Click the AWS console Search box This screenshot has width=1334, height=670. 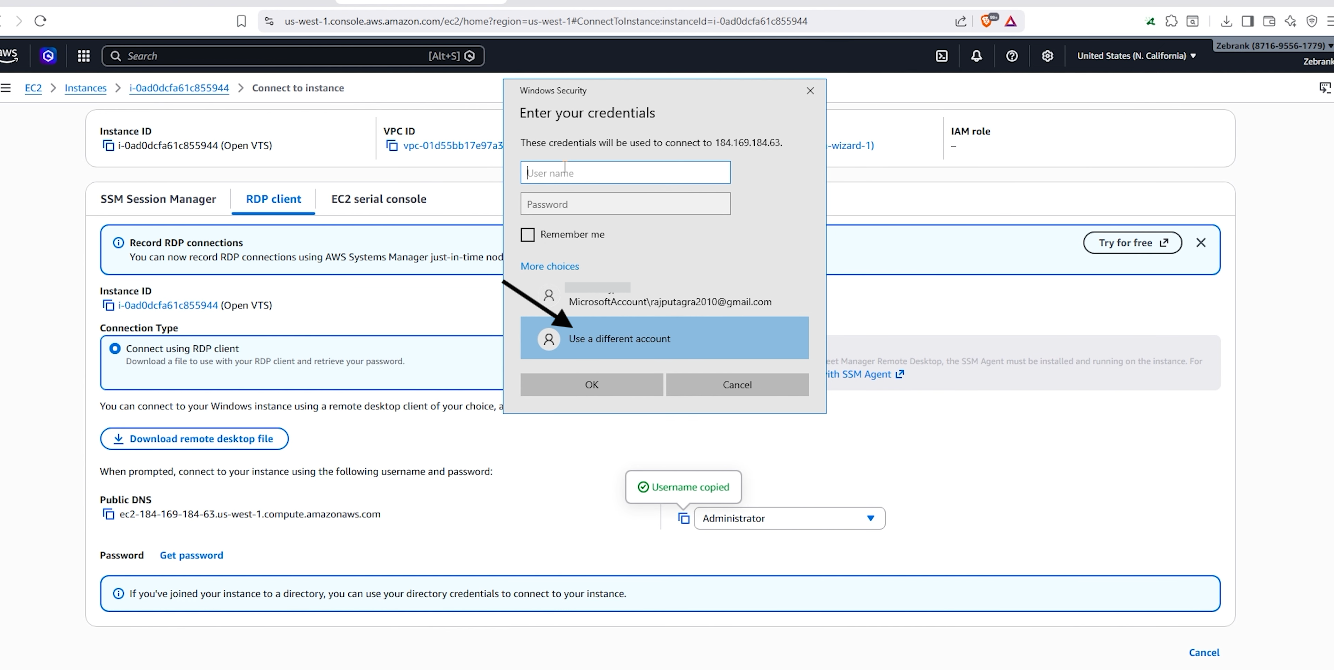click(293, 56)
